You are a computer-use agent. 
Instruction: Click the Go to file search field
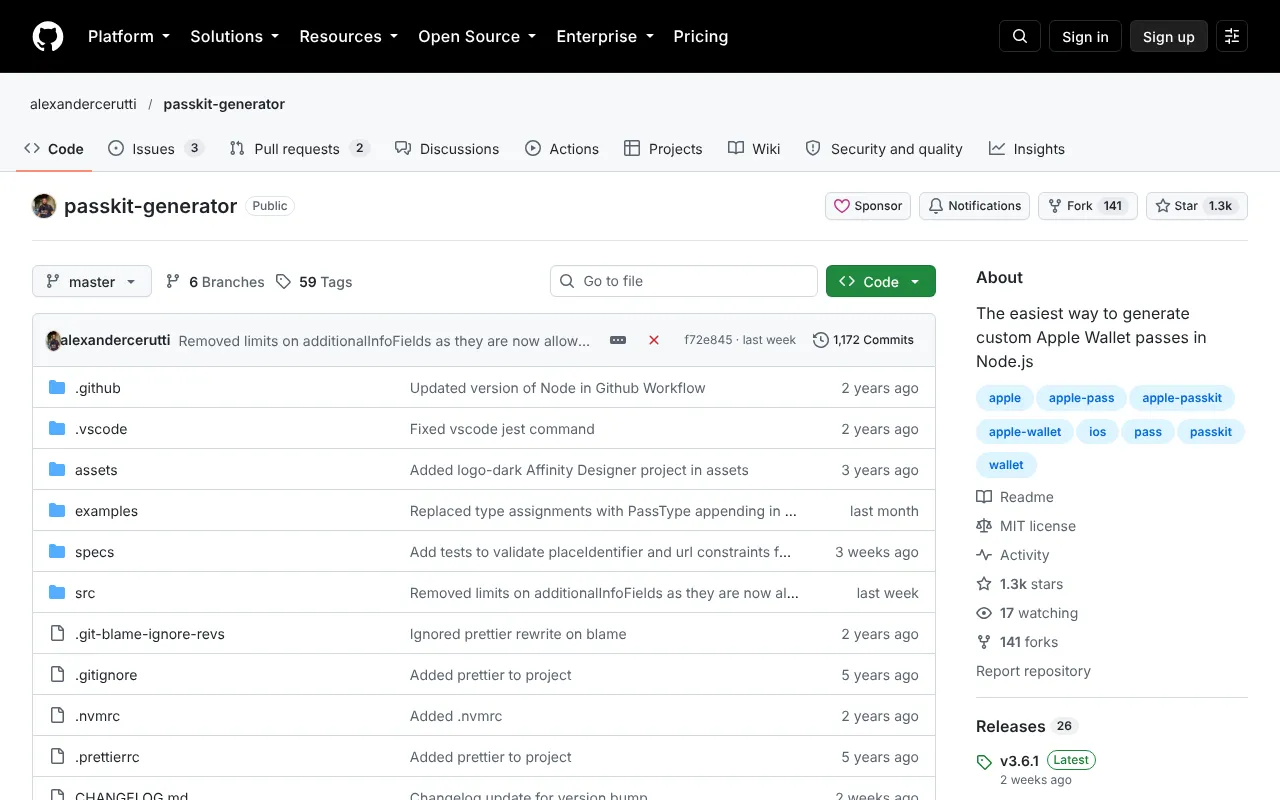[684, 281]
